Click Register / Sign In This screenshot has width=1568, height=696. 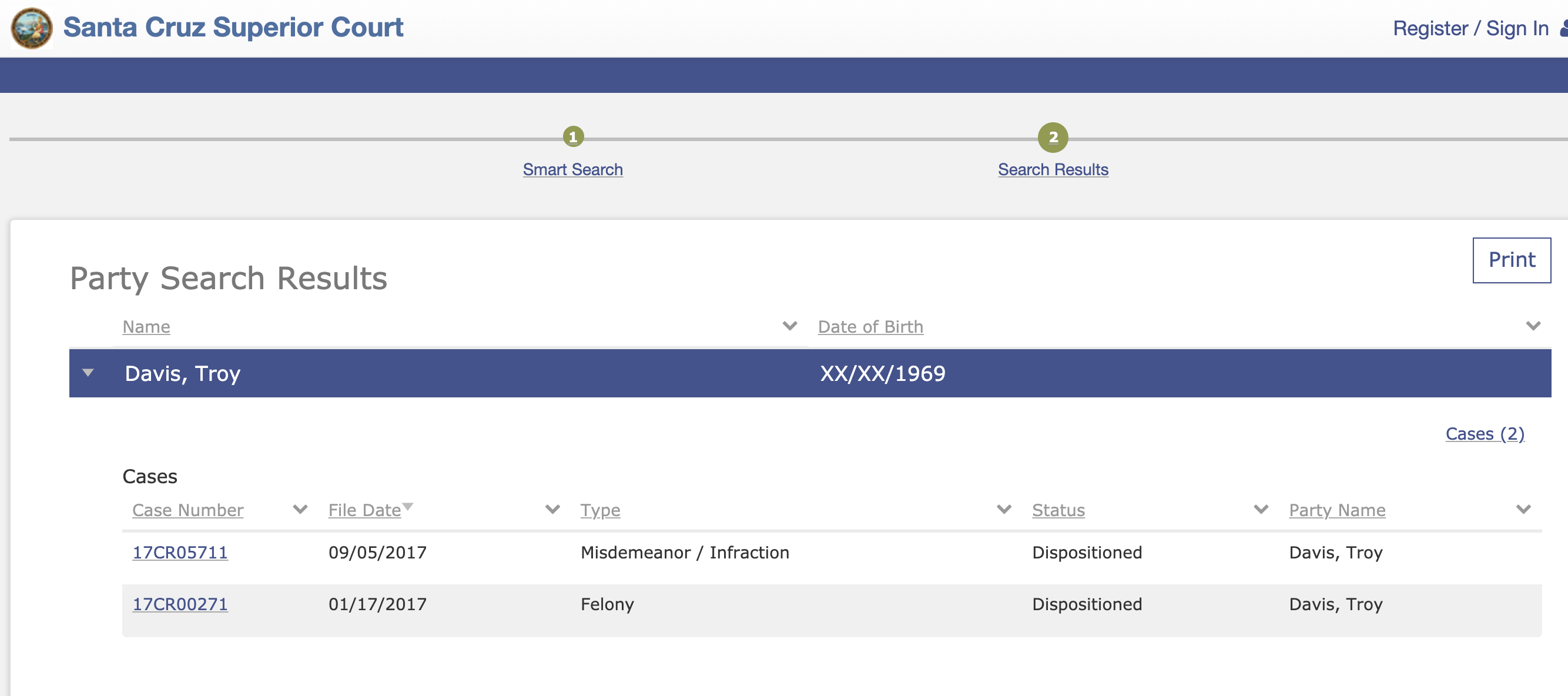click(x=1470, y=28)
